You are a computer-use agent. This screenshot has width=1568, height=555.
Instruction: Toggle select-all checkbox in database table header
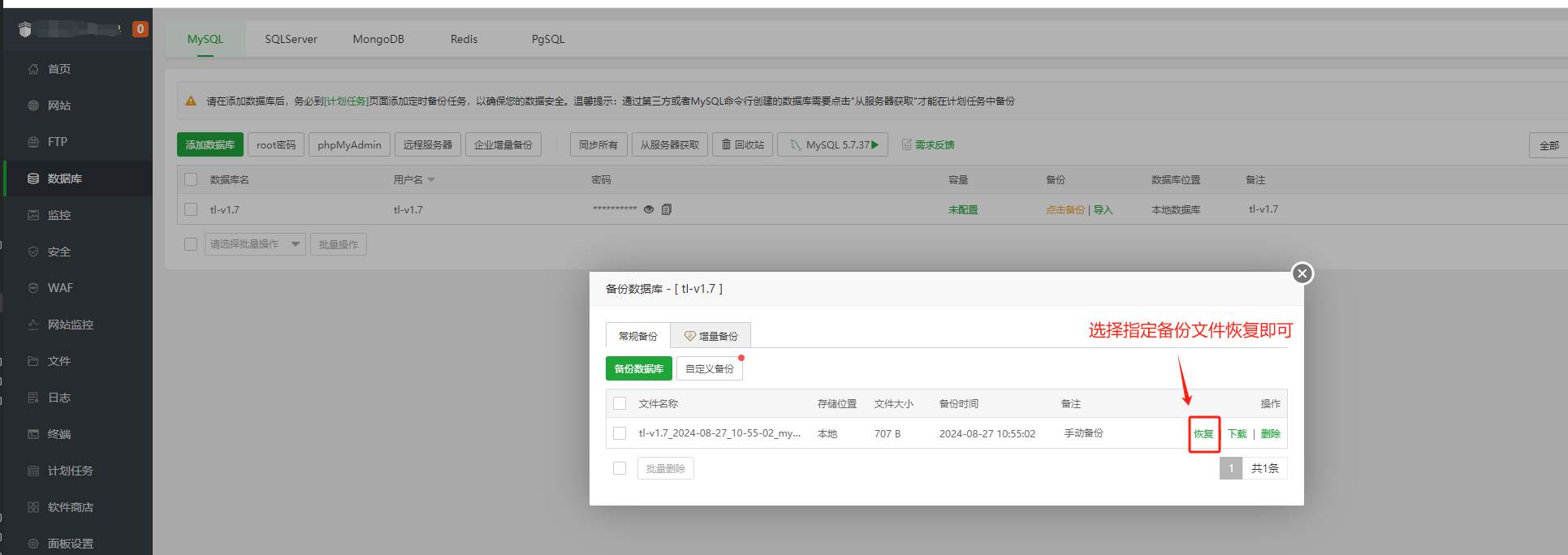(x=191, y=179)
